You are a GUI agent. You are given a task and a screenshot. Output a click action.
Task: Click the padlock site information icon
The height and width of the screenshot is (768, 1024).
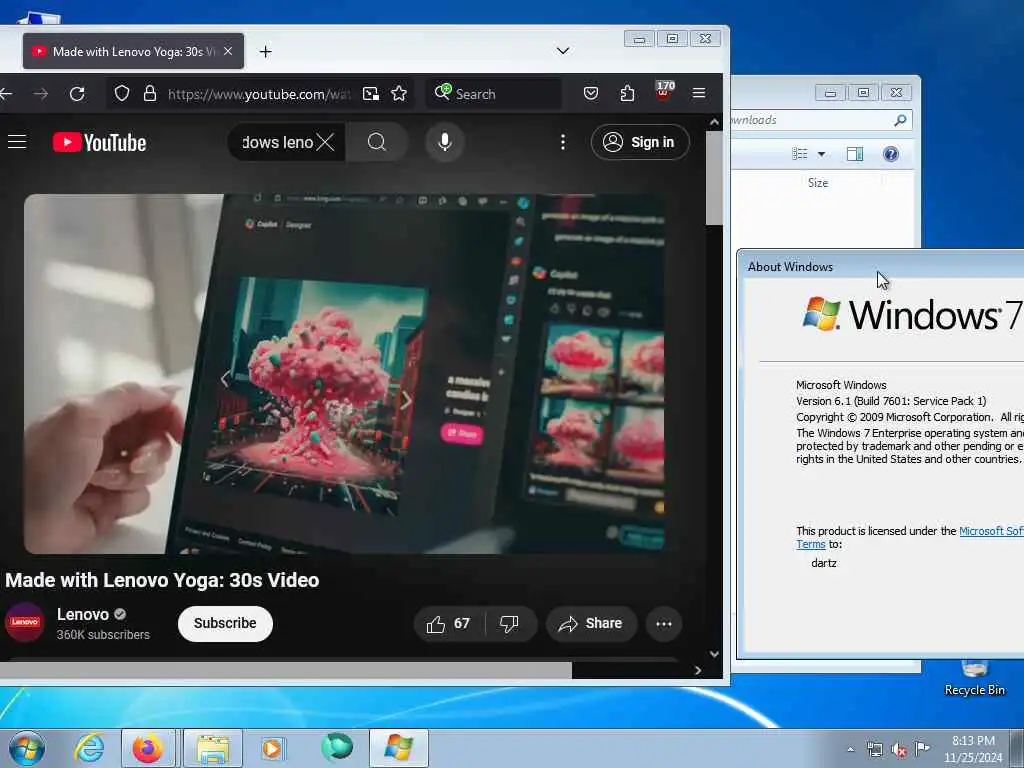click(150, 93)
